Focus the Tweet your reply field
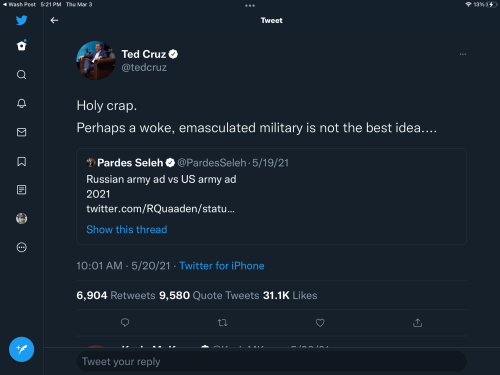 [272, 361]
